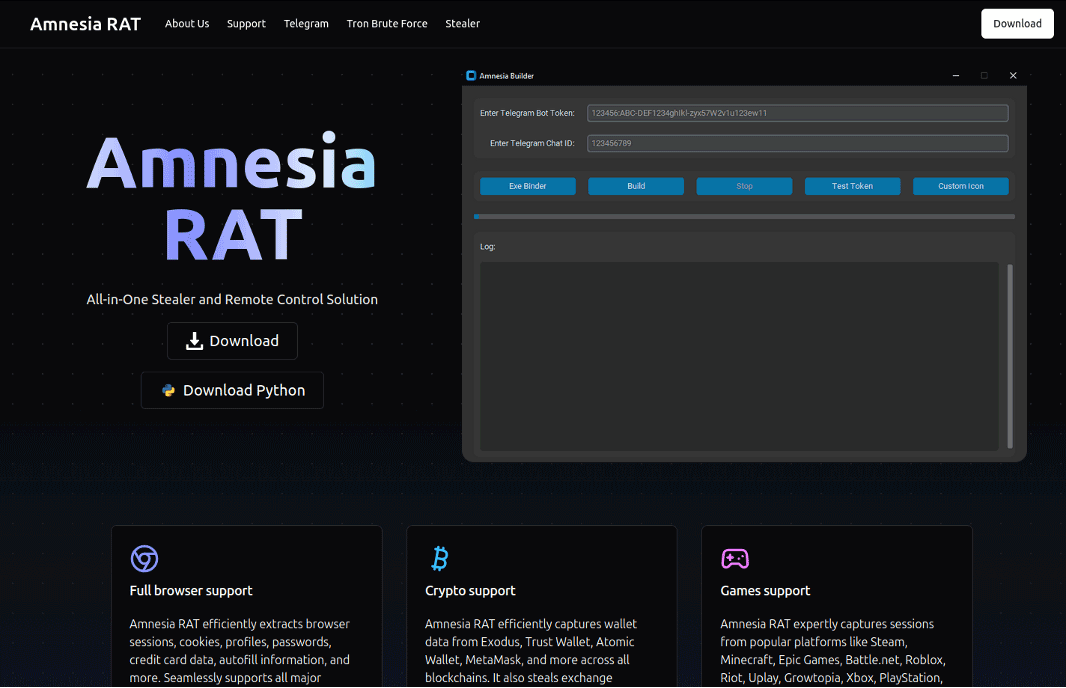Click the scrollbar beside the Log panel
Screen dimensions: 1066x688
[x=1010, y=355]
